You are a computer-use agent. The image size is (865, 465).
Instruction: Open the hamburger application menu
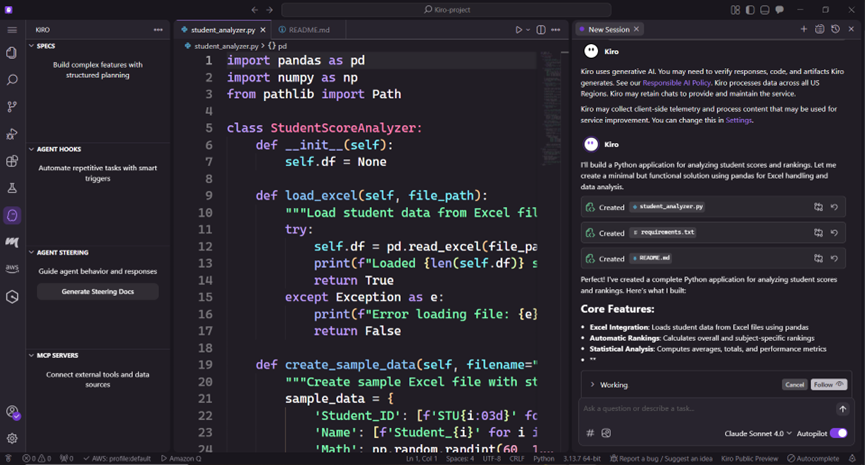pyautogui.click(x=12, y=30)
